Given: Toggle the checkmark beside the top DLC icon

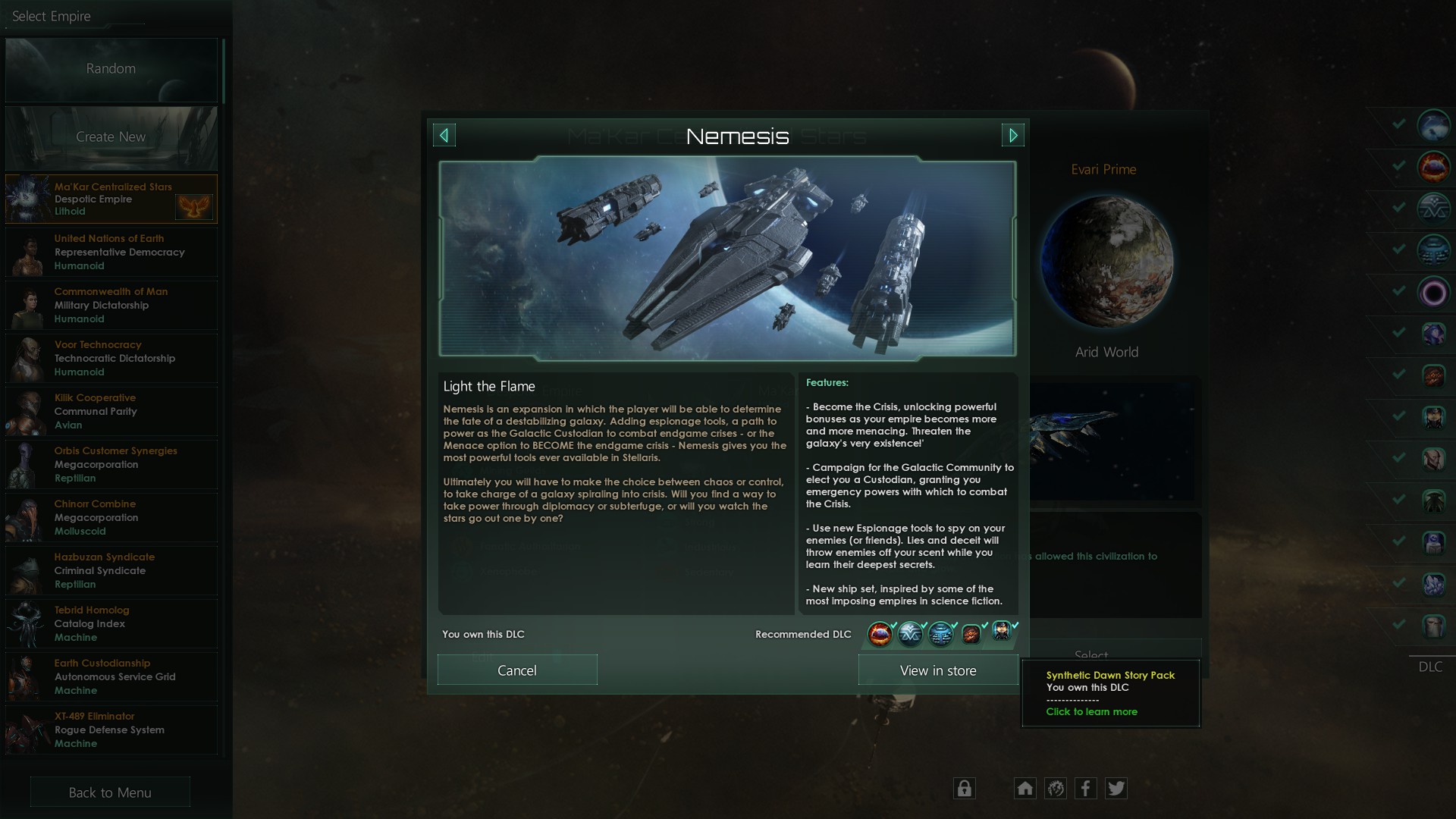Looking at the screenshot, I should [1399, 124].
